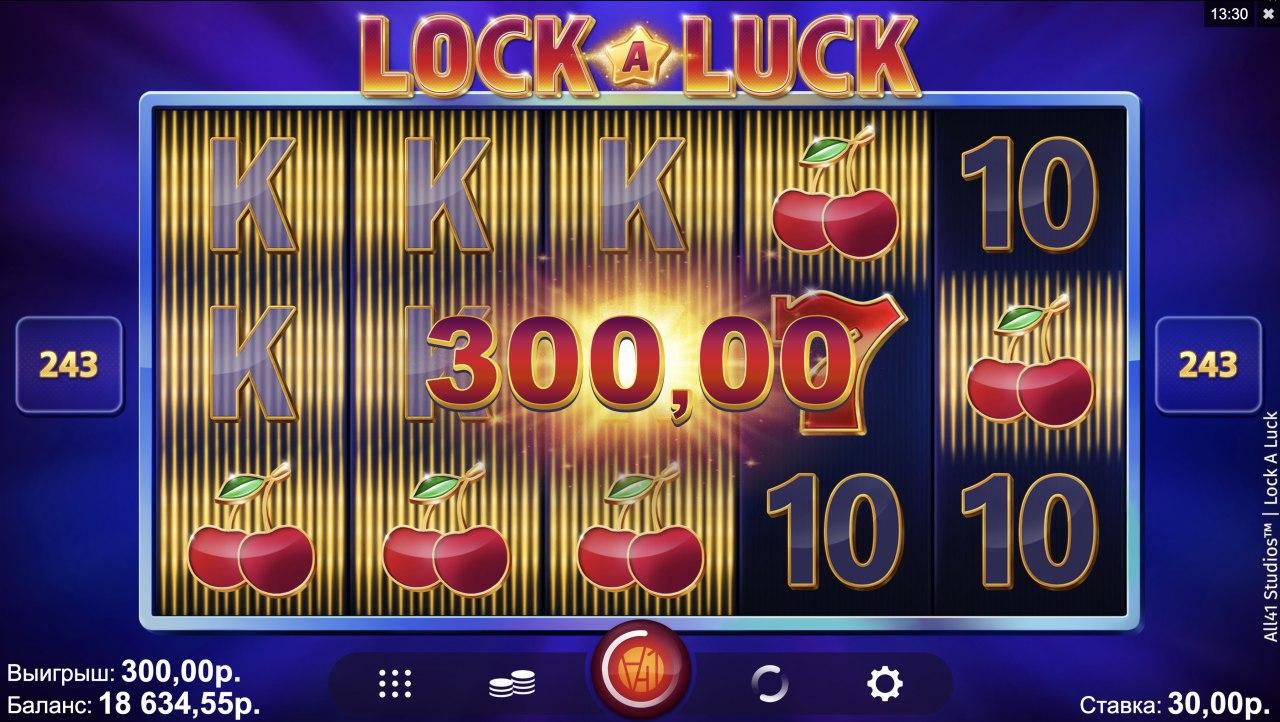Click the bottom-left cherries symbol
This screenshot has width=1280, height=722.
250,530
